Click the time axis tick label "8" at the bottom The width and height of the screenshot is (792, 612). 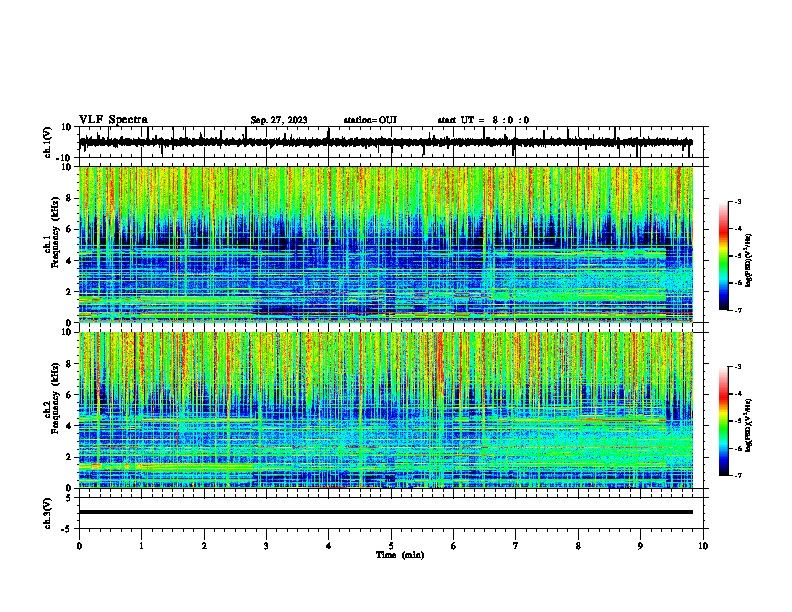[x=578, y=546]
